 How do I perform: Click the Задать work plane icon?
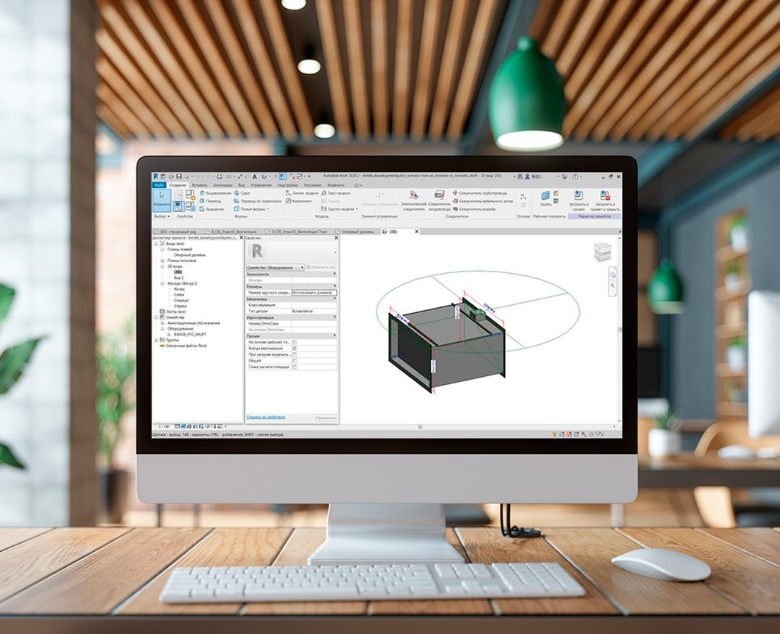point(545,198)
